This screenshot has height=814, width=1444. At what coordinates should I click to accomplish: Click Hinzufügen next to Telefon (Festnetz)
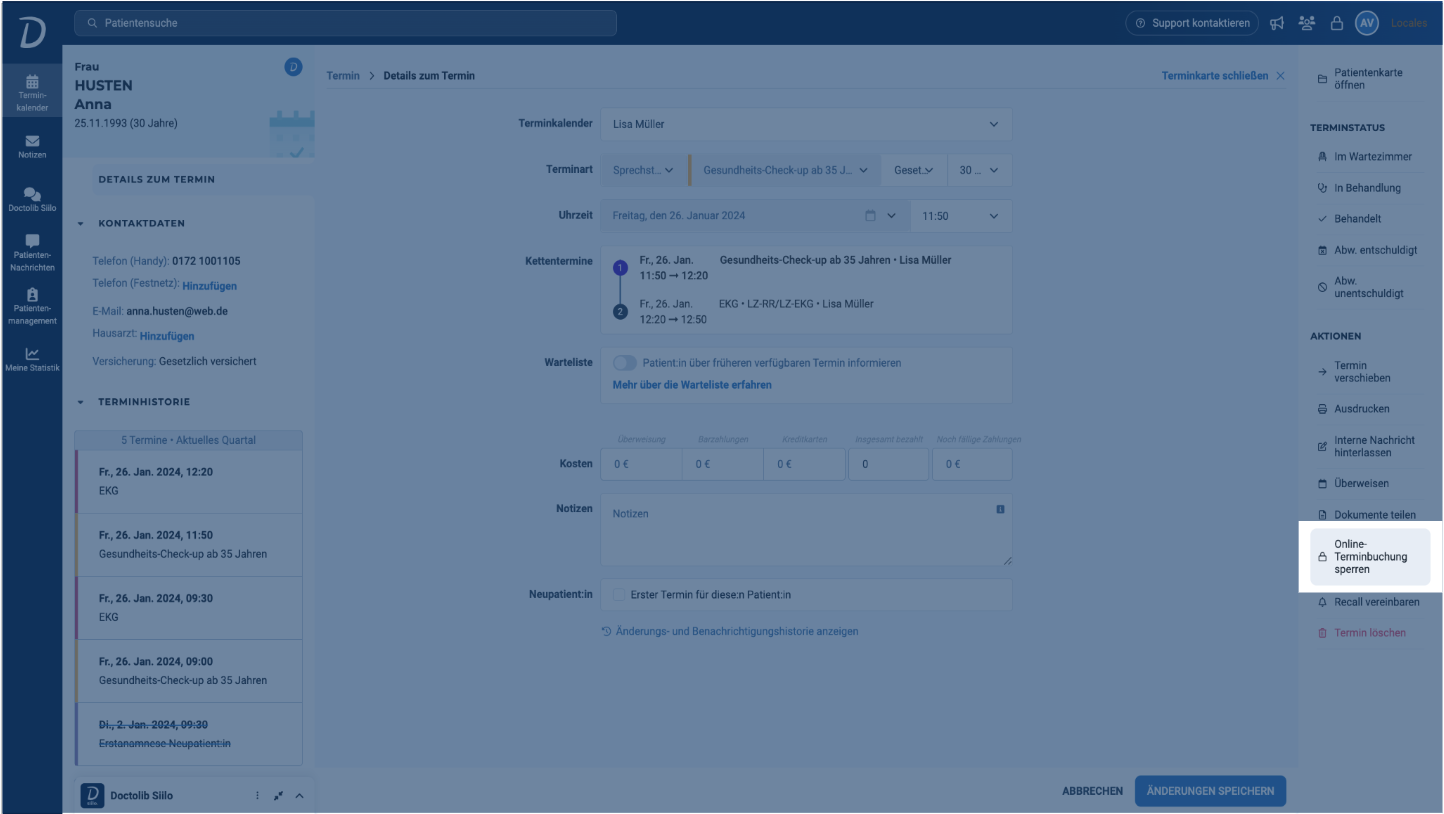[209, 286]
